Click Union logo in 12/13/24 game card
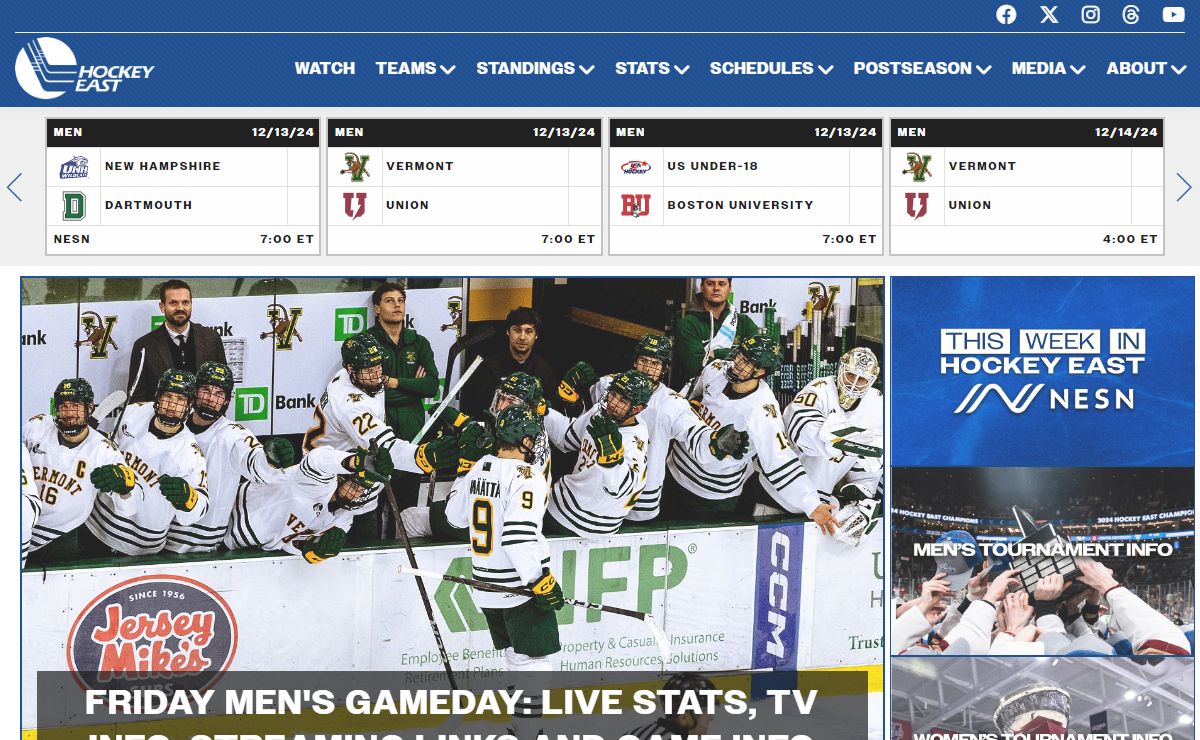This screenshot has height=740, width=1200. pyautogui.click(x=355, y=206)
